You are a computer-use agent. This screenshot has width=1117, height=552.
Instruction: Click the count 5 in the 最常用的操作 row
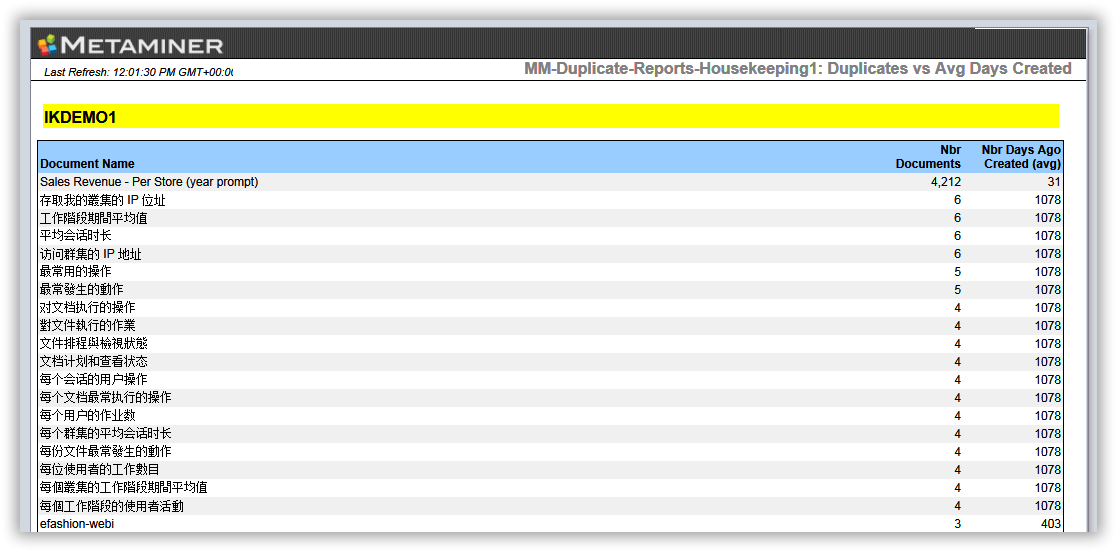click(x=957, y=272)
